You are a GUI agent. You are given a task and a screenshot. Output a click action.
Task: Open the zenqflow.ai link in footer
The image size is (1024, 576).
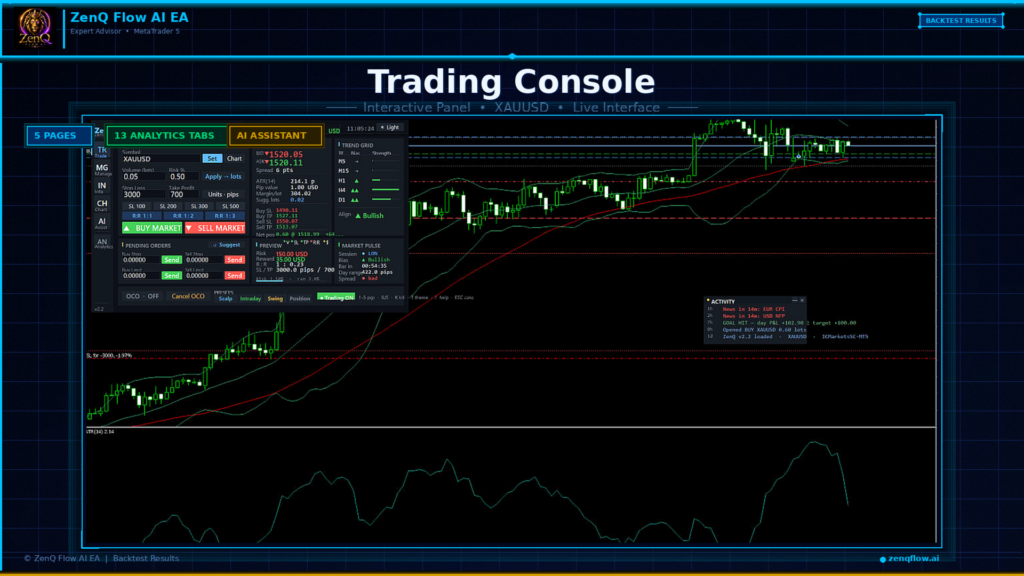click(x=909, y=558)
